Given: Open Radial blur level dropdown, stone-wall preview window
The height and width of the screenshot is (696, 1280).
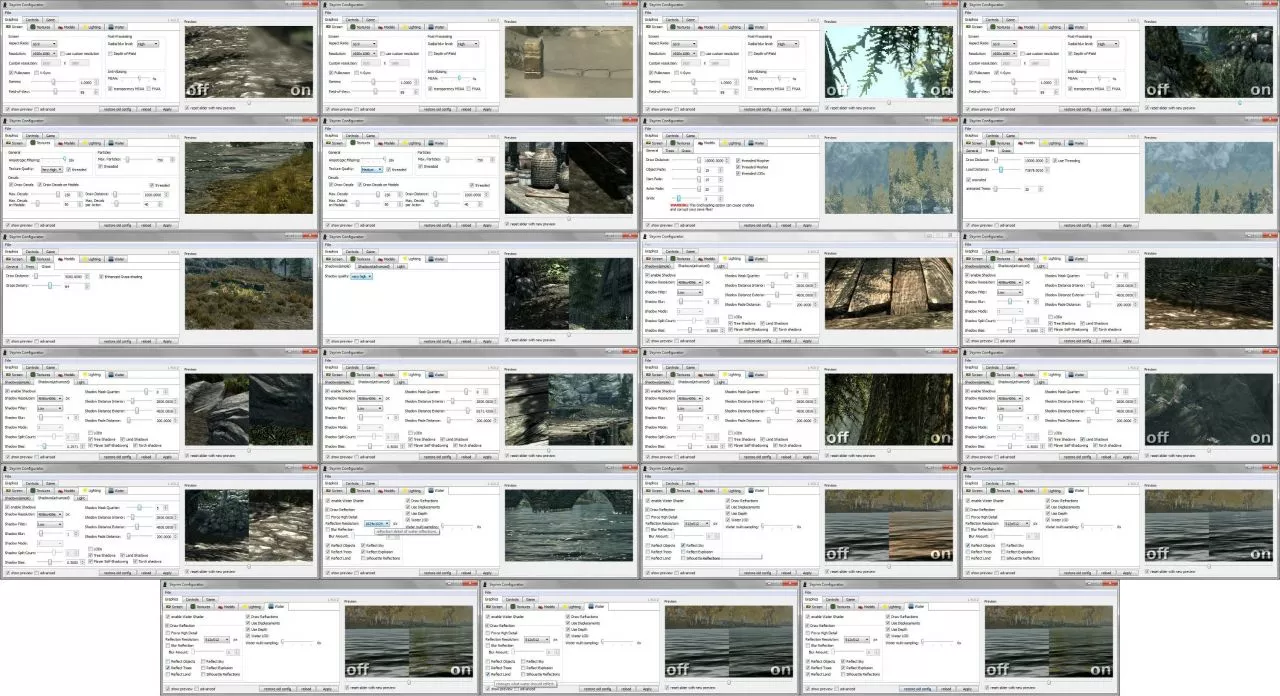Looking at the screenshot, I should click(468, 44).
